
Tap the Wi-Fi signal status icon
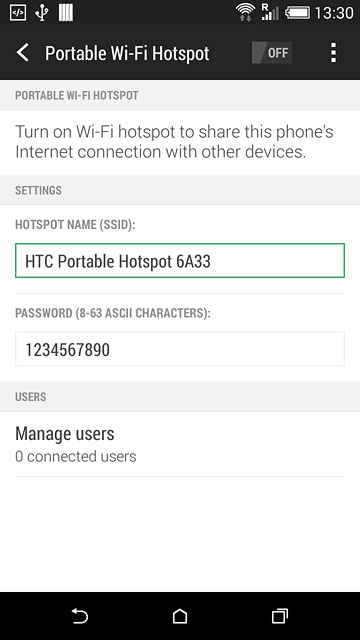tap(245, 12)
